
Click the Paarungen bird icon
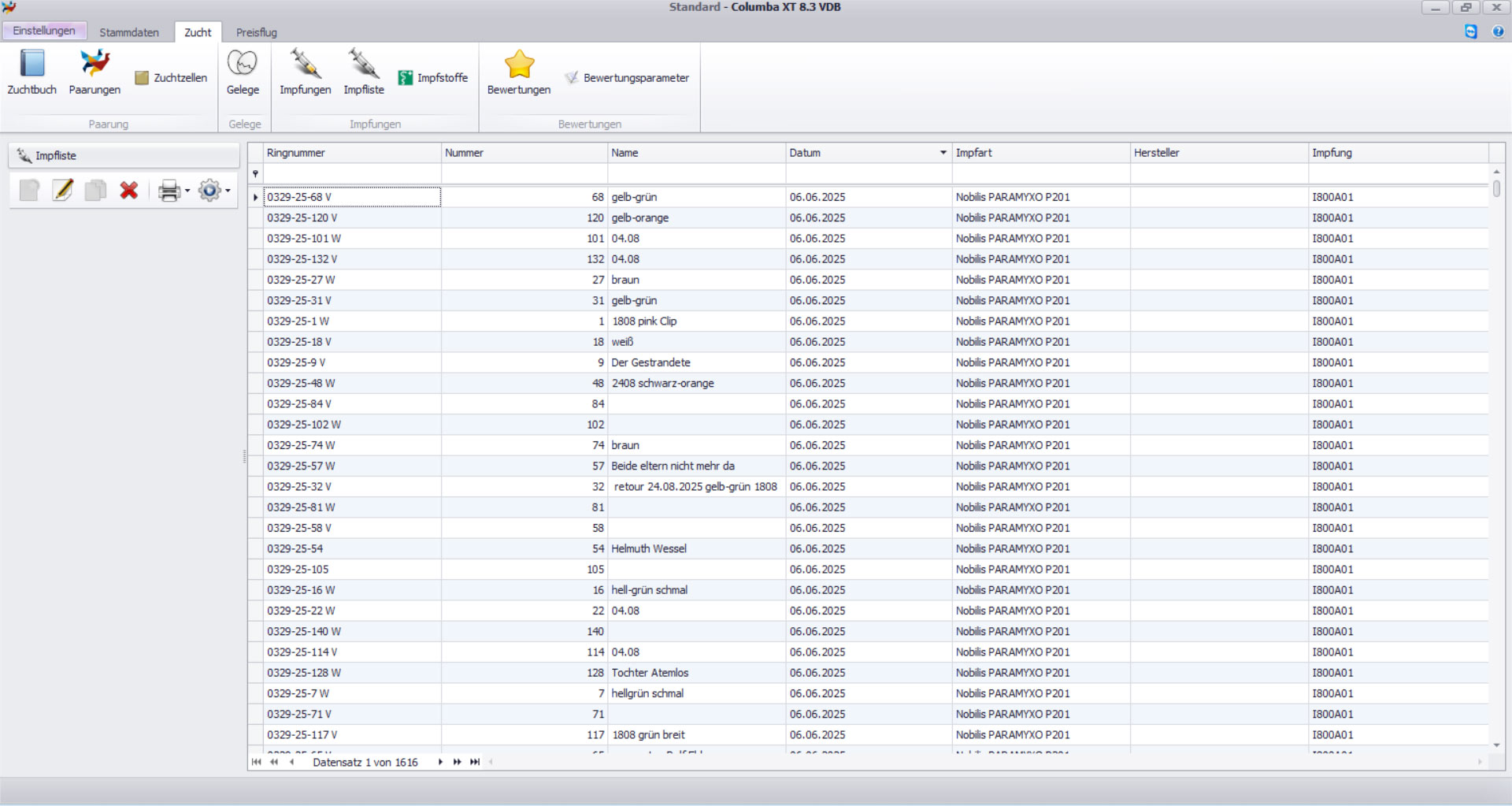click(94, 65)
